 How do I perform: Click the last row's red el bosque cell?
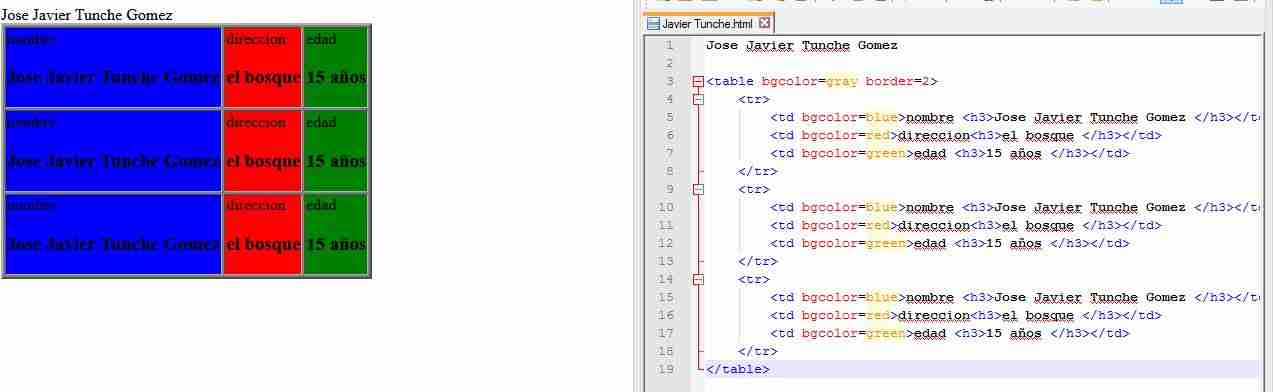pos(262,234)
